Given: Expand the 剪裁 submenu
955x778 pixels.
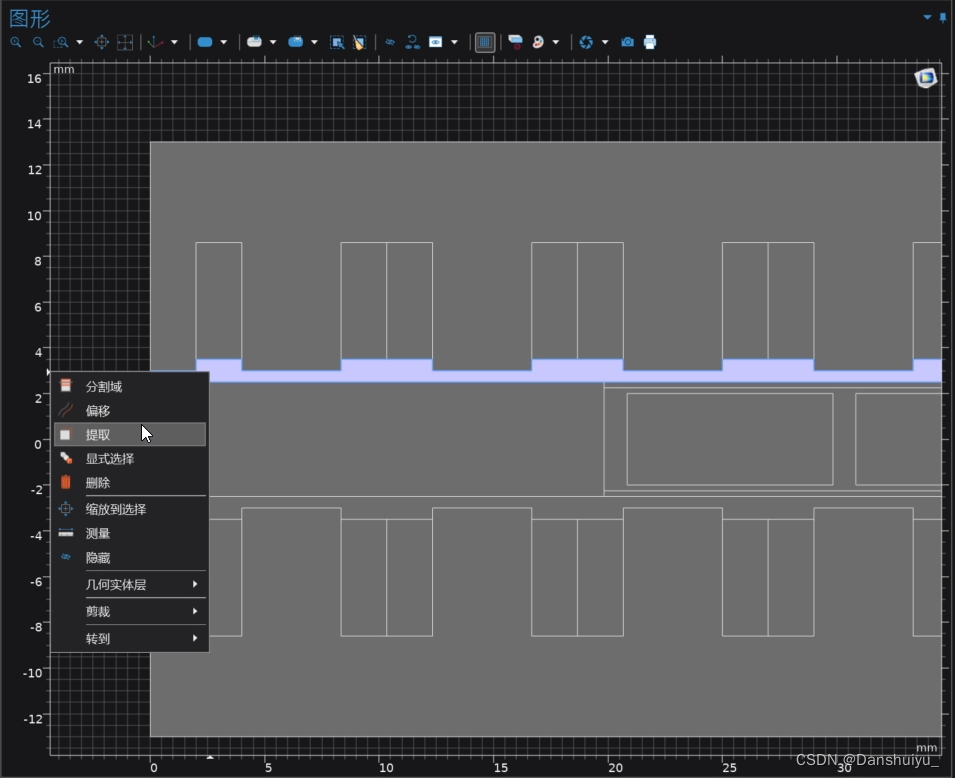Looking at the screenshot, I should [130, 611].
